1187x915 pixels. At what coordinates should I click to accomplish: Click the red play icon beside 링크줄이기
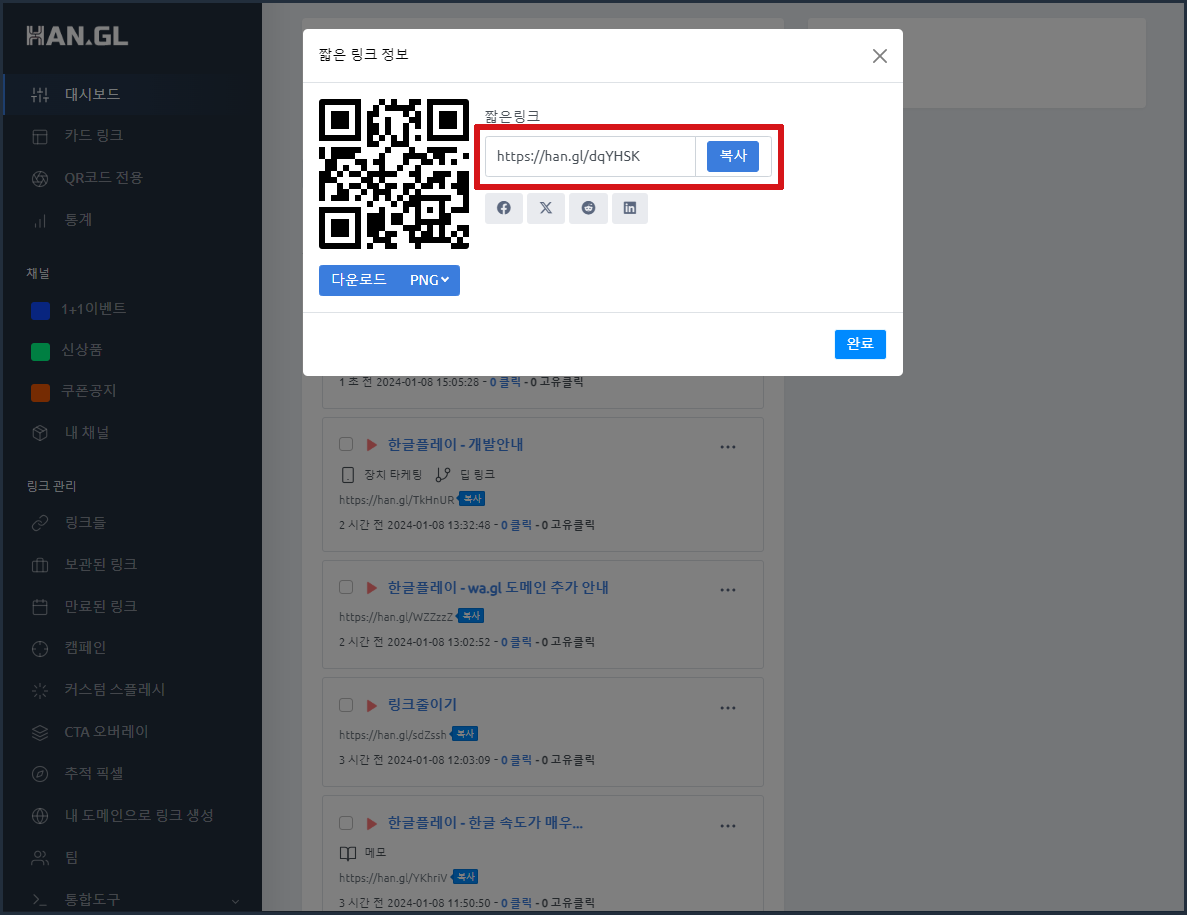(x=372, y=705)
